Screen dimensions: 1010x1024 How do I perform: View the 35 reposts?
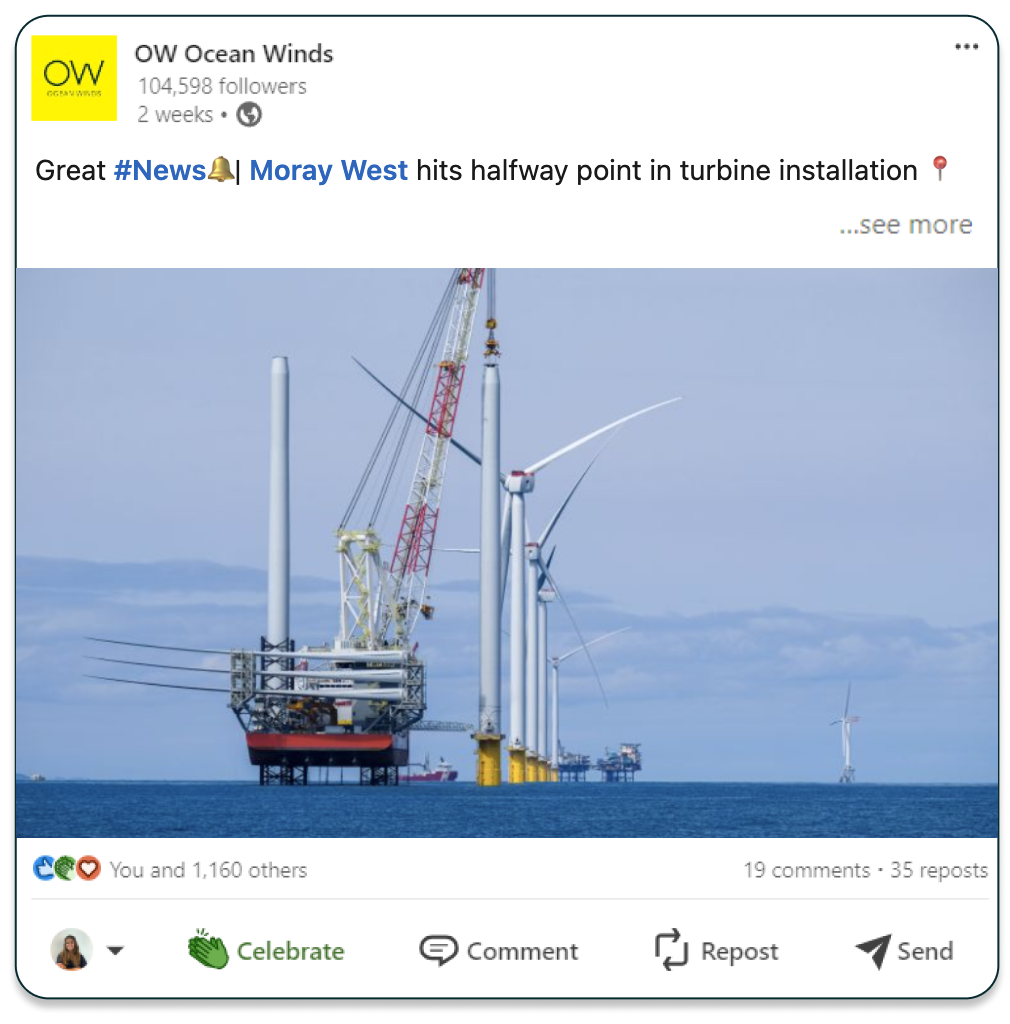point(939,870)
